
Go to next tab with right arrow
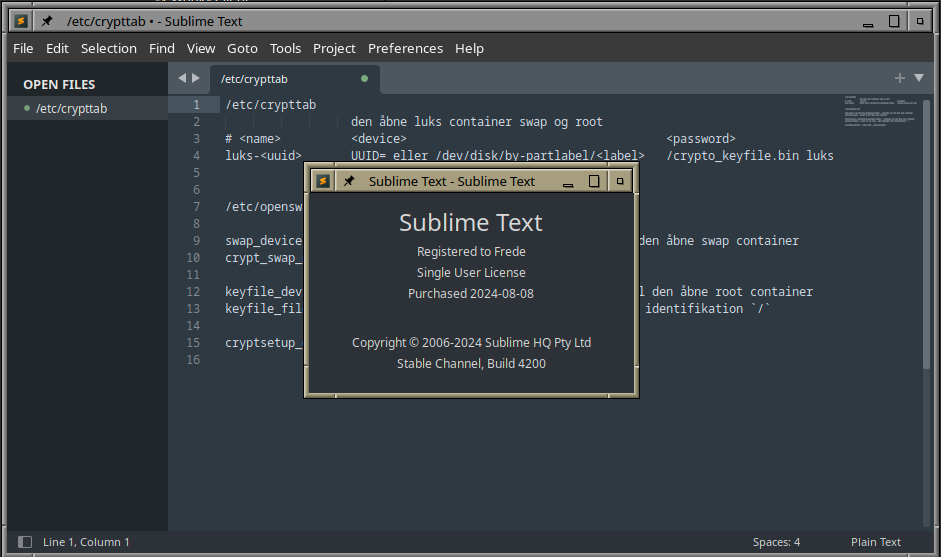click(196, 78)
